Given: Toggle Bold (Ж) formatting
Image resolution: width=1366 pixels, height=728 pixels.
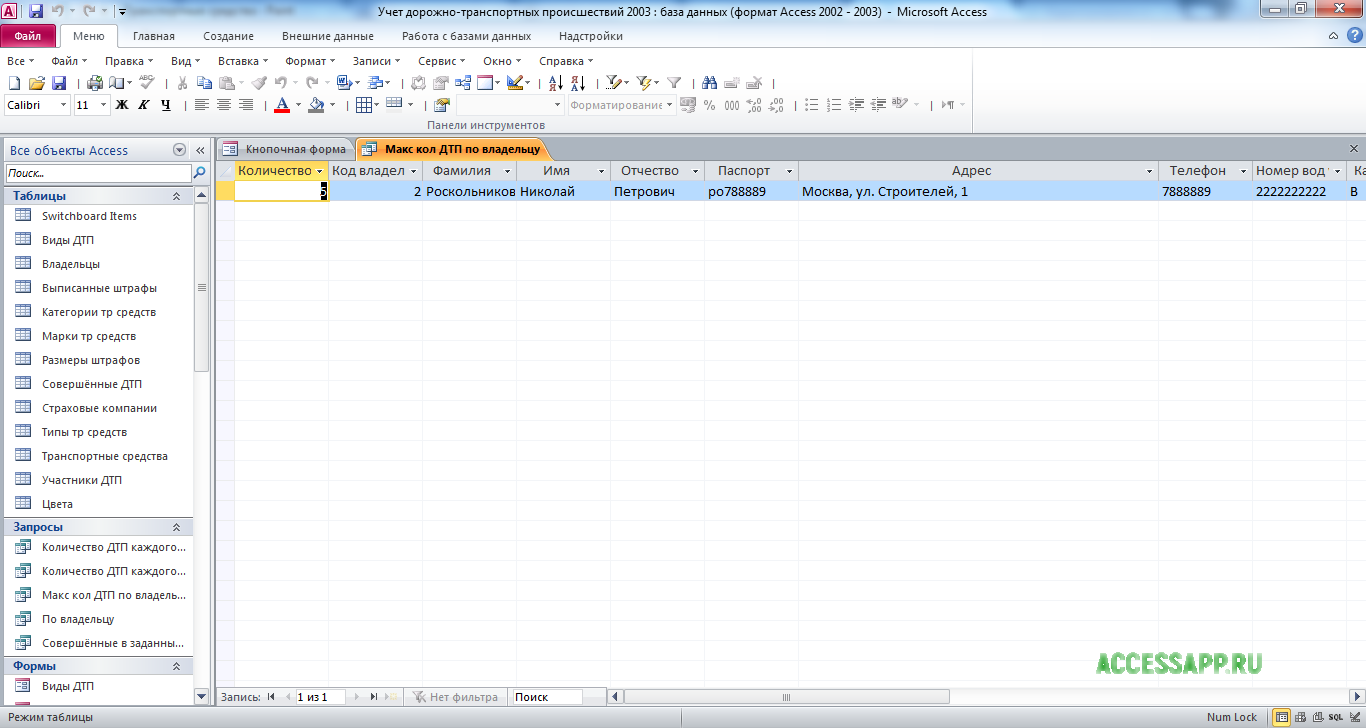Looking at the screenshot, I should [122, 105].
